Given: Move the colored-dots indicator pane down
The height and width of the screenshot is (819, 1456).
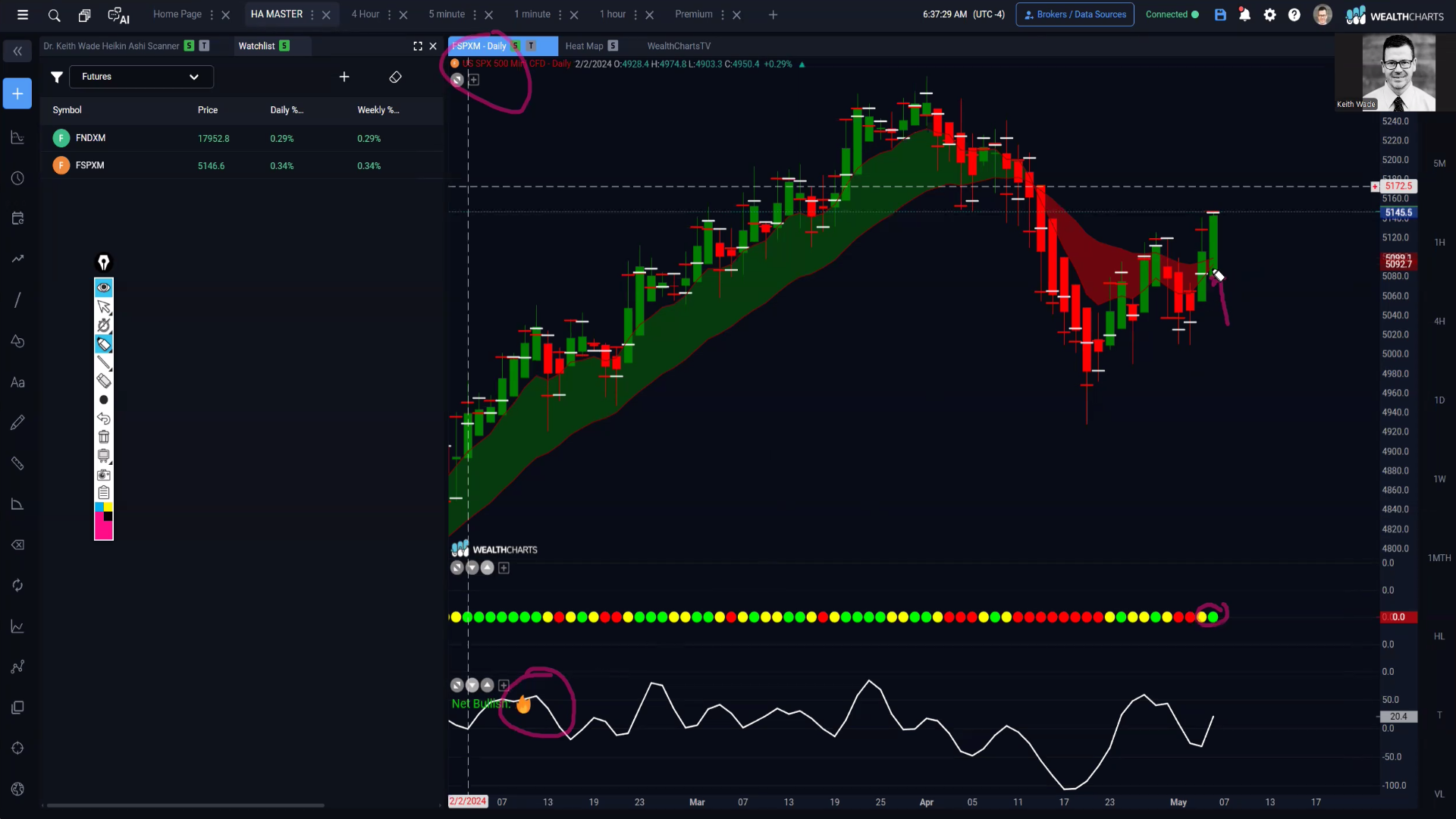Looking at the screenshot, I should [472, 568].
